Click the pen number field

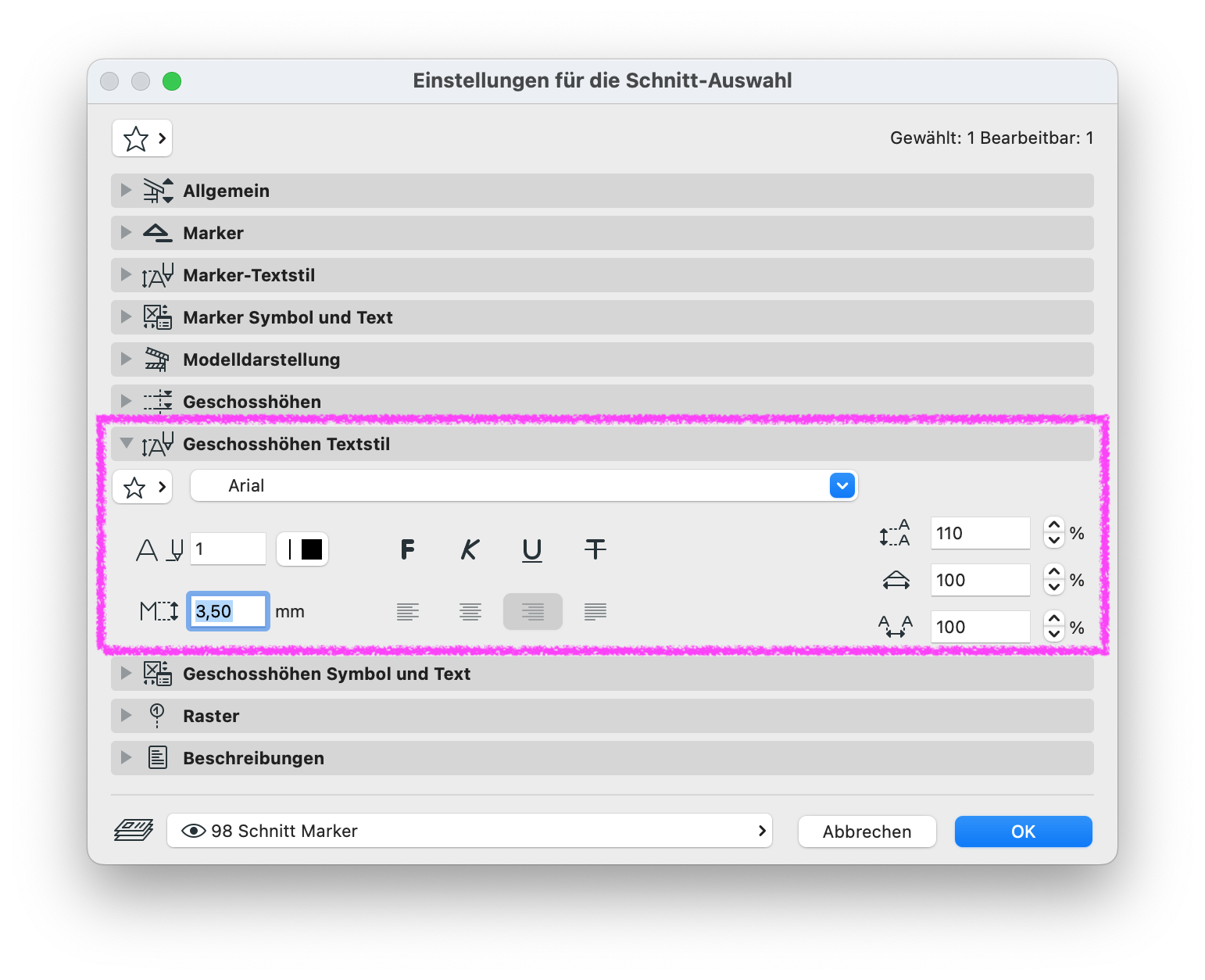coord(228,549)
